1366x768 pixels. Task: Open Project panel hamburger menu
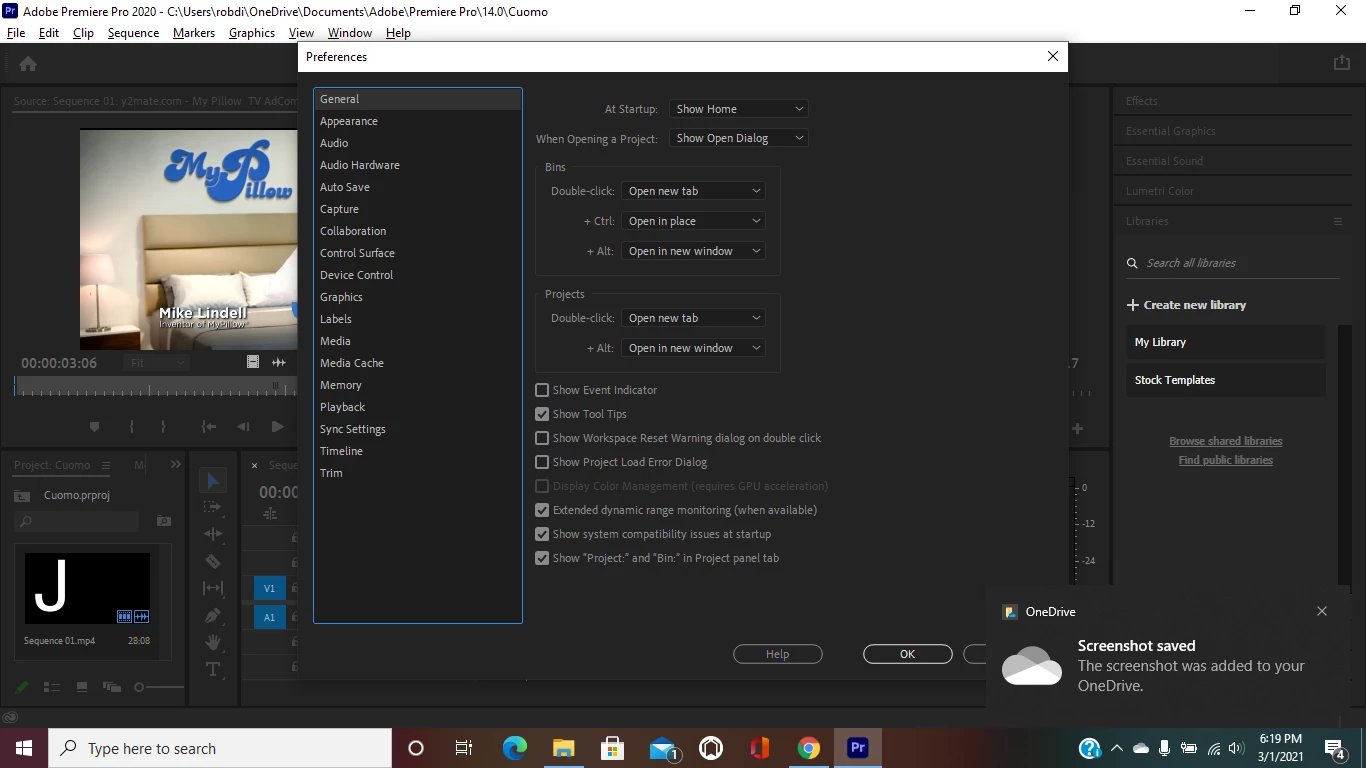pos(105,465)
